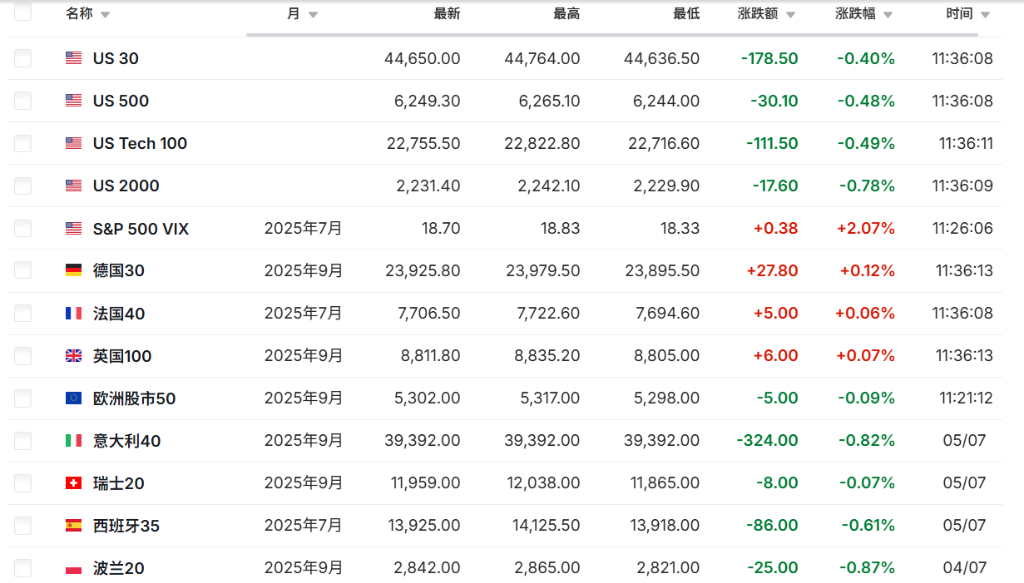The width and height of the screenshot is (1024, 583).
Task: Open the 时间 column dropdown
Action: pyautogui.click(x=984, y=14)
